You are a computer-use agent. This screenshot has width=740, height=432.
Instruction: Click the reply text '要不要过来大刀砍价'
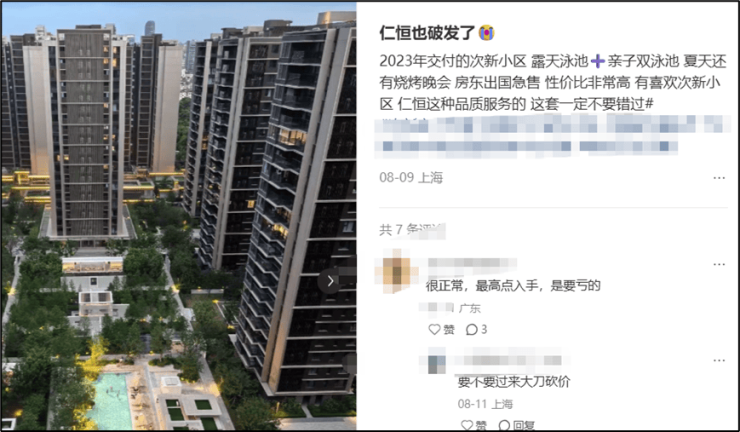(x=514, y=381)
